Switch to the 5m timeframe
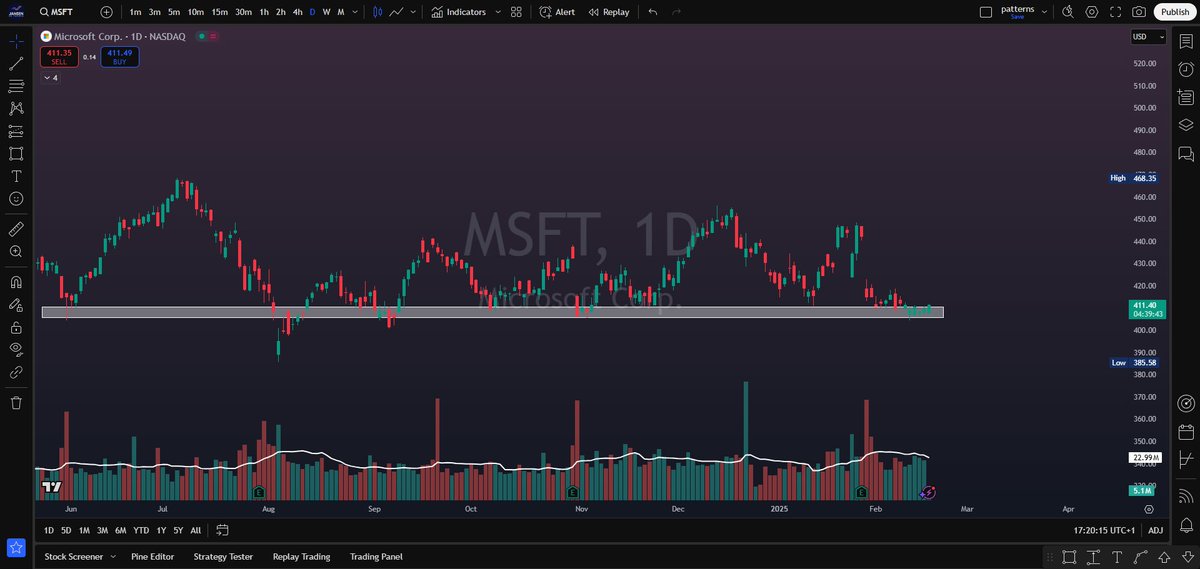 tap(174, 12)
